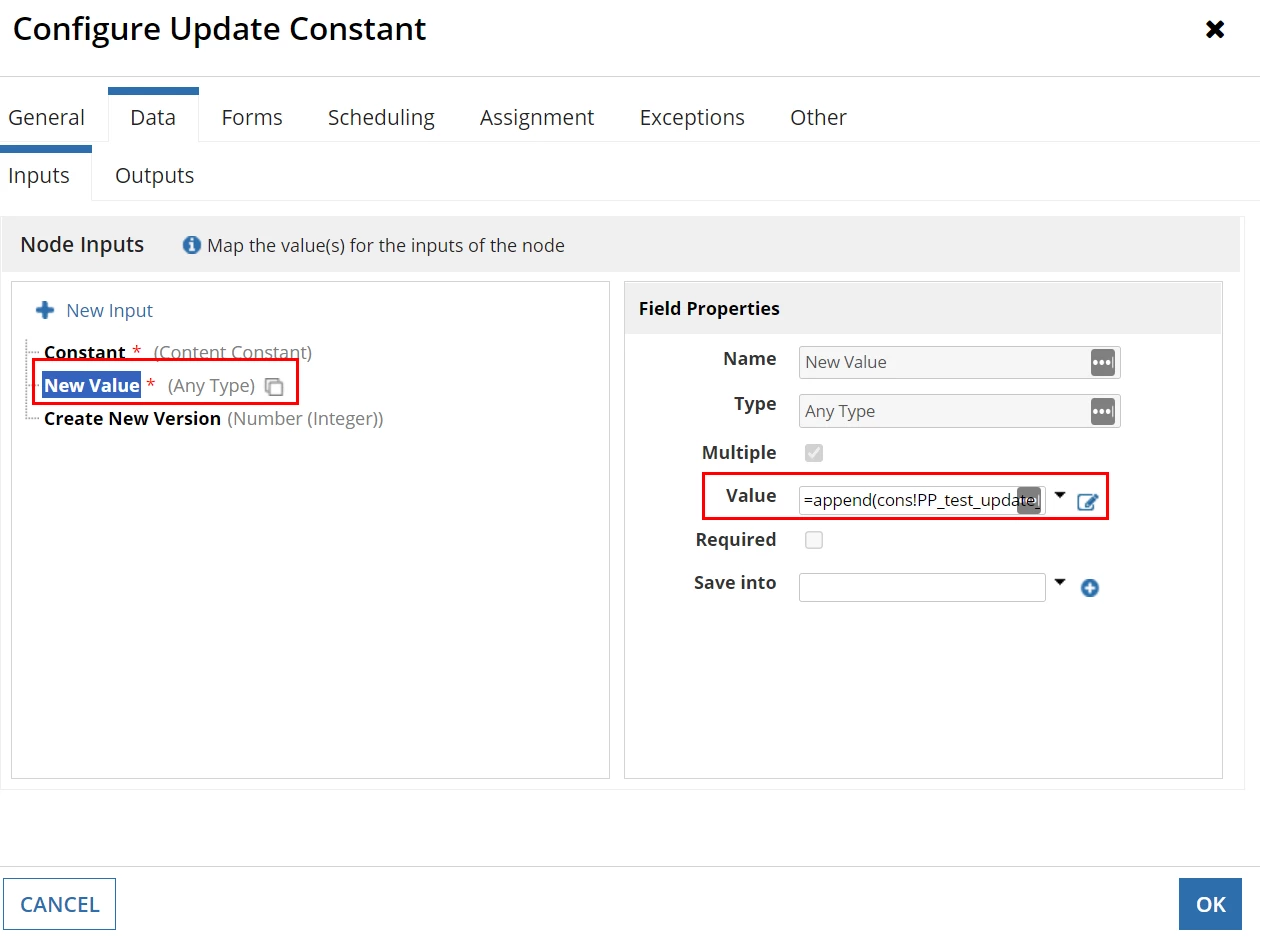The image size is (1261, 938).
Task: Click the ellipsis button in the Type field
Action: [1103, 411]
